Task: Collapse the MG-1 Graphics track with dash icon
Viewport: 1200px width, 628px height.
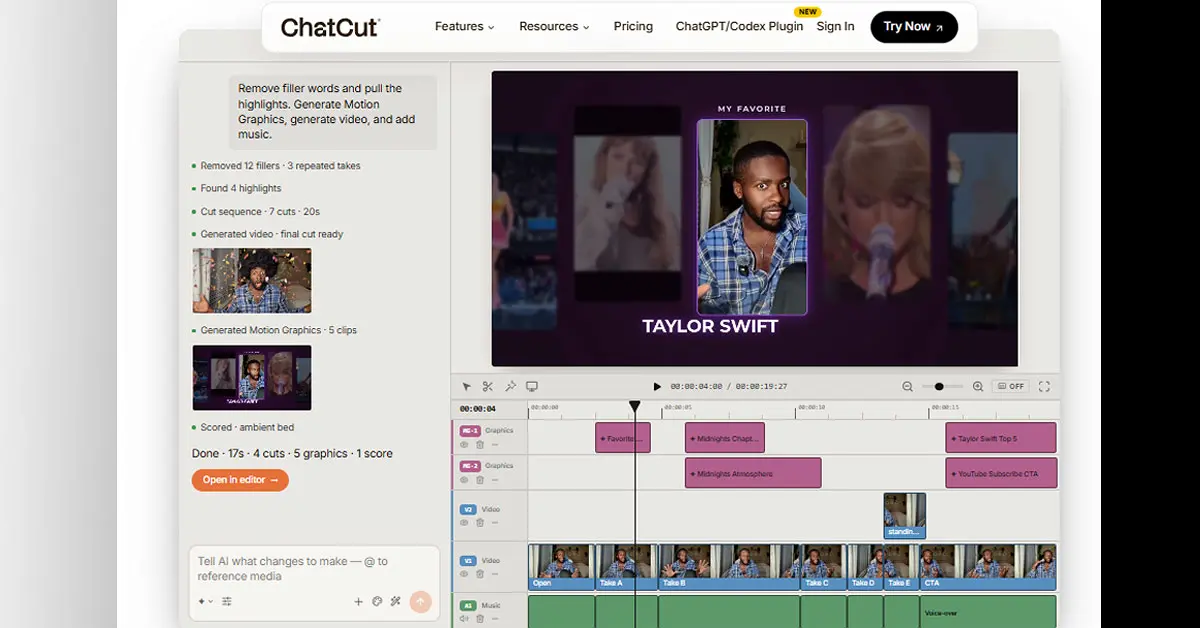Action: 495,444
